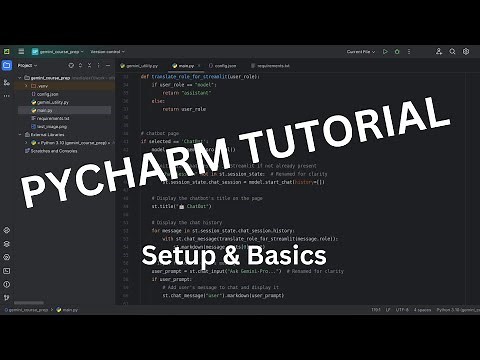Open the Terminal tool window
This screenshot has width=480, height=360.
pyautogui.click(x=7, y=271)
